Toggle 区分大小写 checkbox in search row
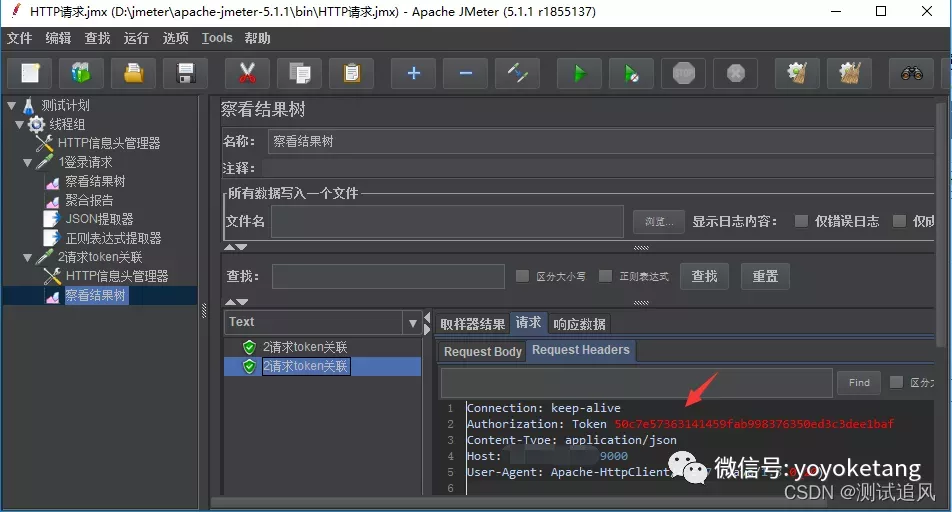This screenshot has height=512, width=952. [x=522, y=276]
